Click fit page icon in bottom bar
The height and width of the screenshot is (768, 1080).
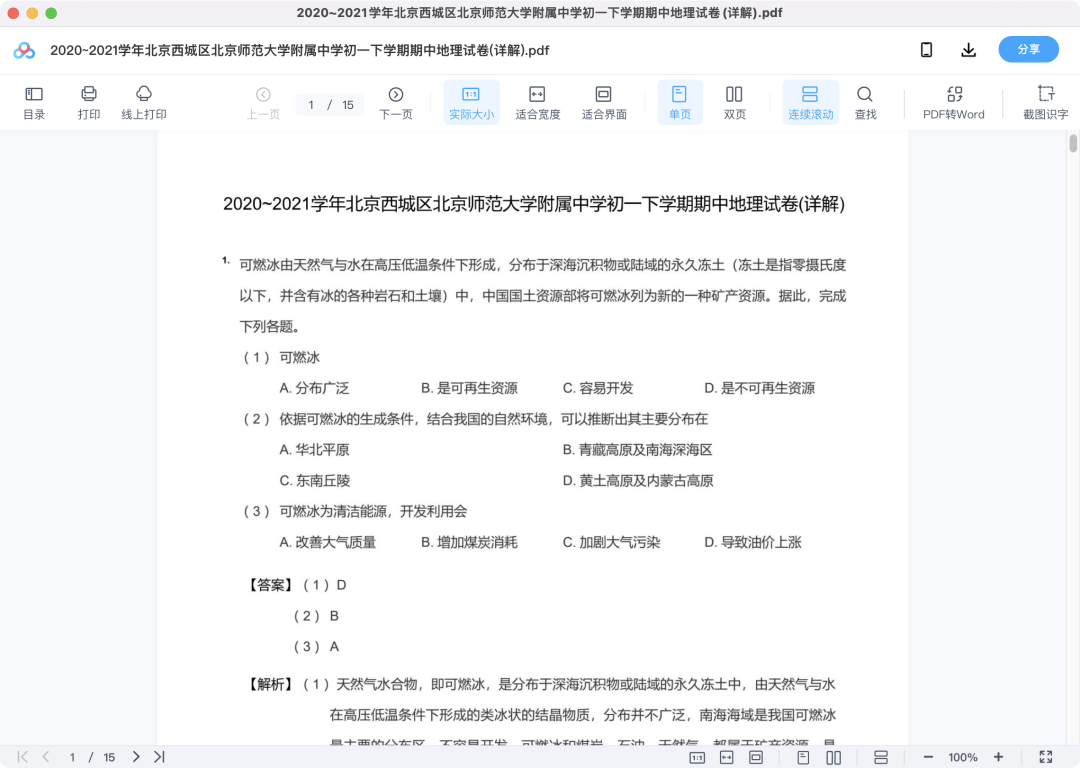click(756, 757)
